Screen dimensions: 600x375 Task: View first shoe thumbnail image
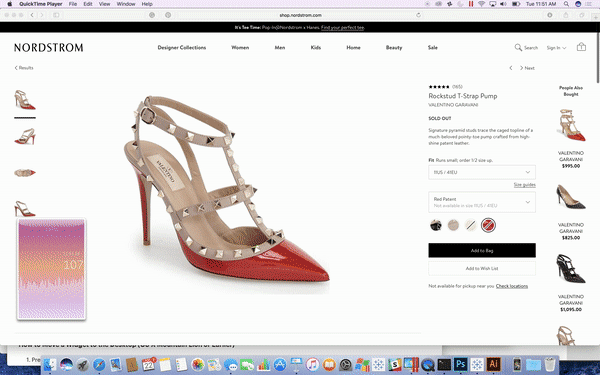(x=25, y=100)
